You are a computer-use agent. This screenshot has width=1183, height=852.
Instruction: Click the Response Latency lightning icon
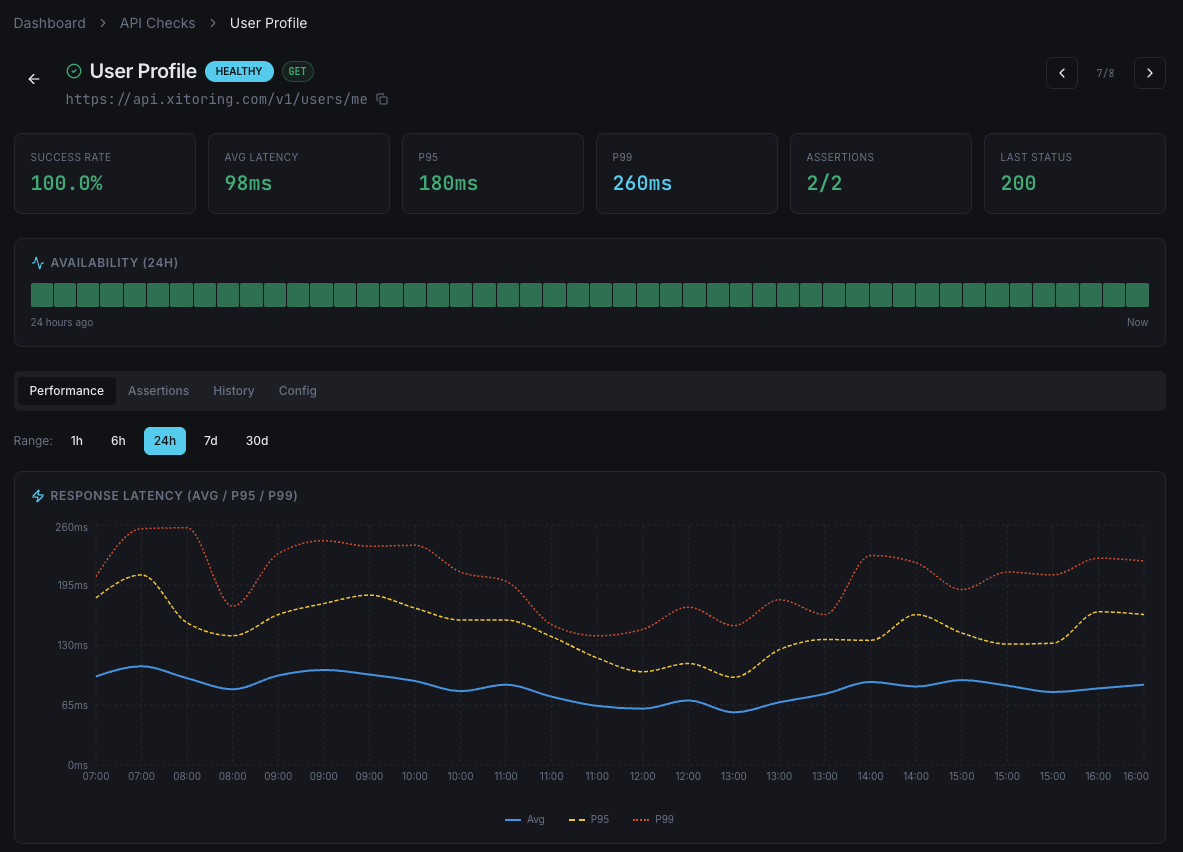click(x=38, y=495)
